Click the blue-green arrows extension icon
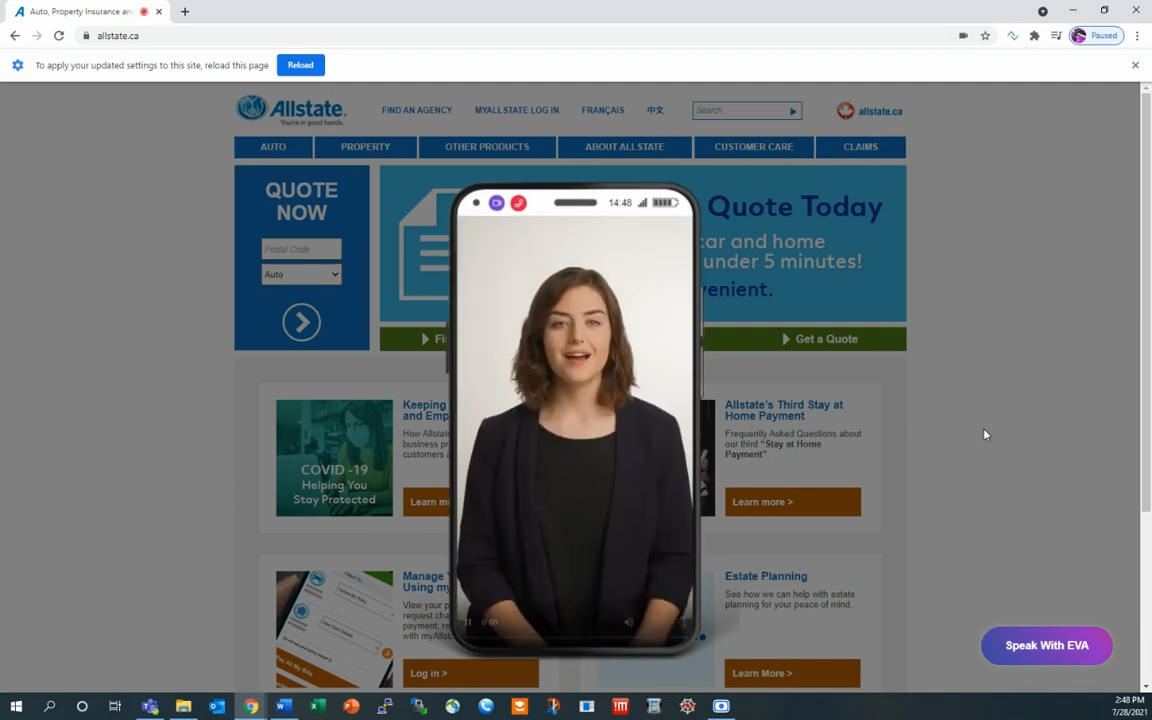Viewport: 1152px width, 720px height. 1012,35
